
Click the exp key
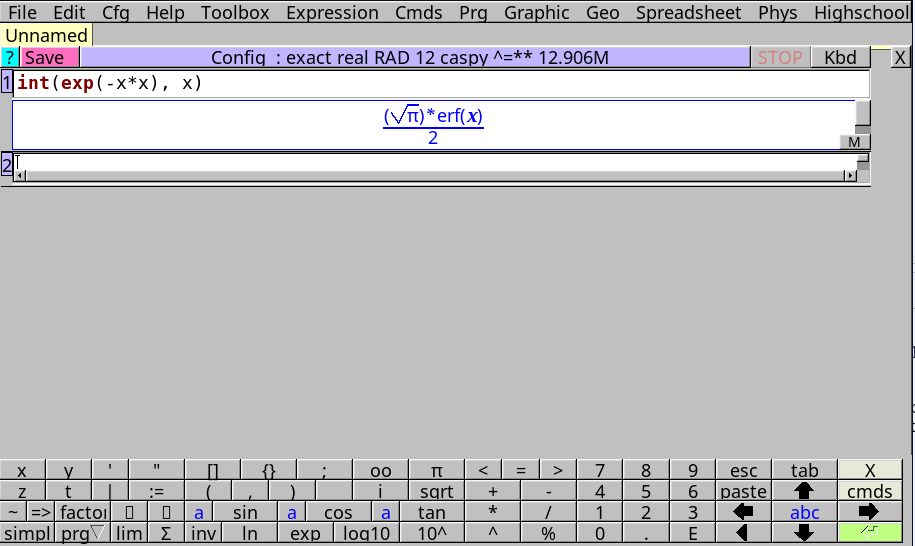[x=305, y=533]
